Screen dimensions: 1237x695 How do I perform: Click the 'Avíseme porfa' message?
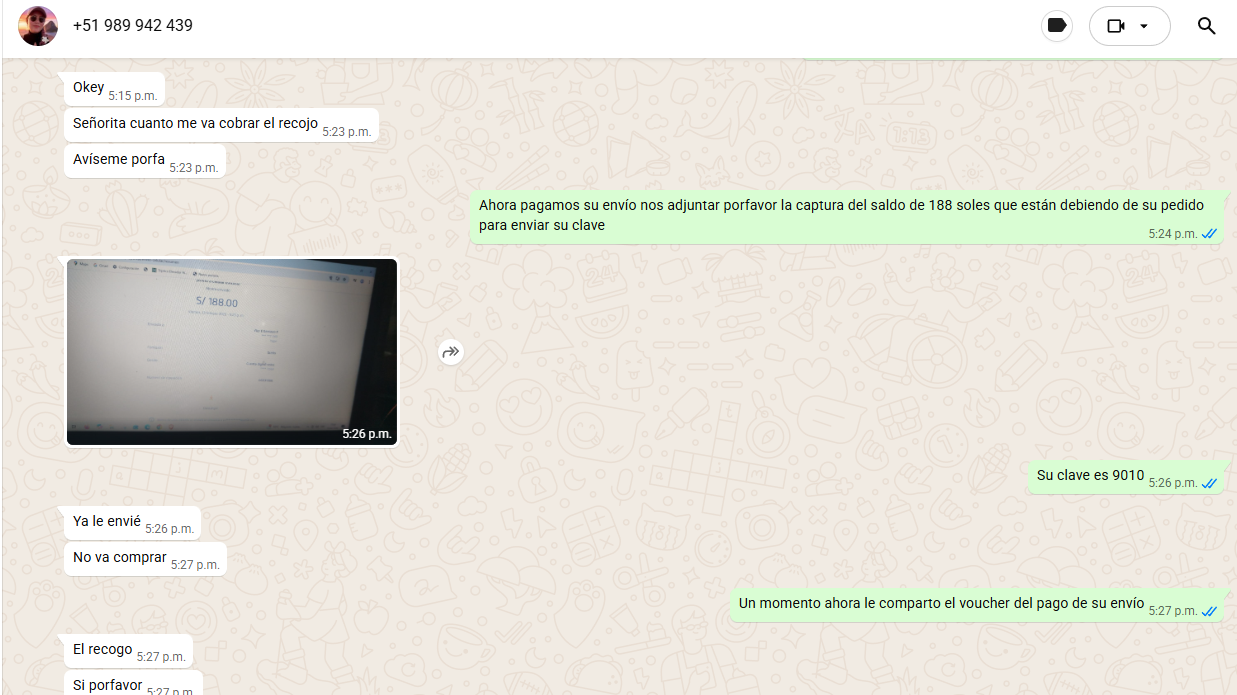tap(119, 160)
